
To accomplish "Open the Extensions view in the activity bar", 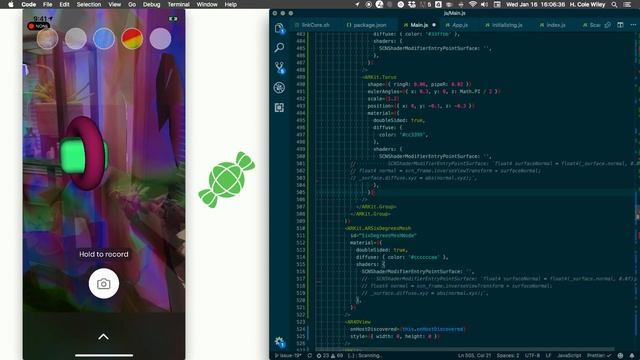I will click(279, 107).
